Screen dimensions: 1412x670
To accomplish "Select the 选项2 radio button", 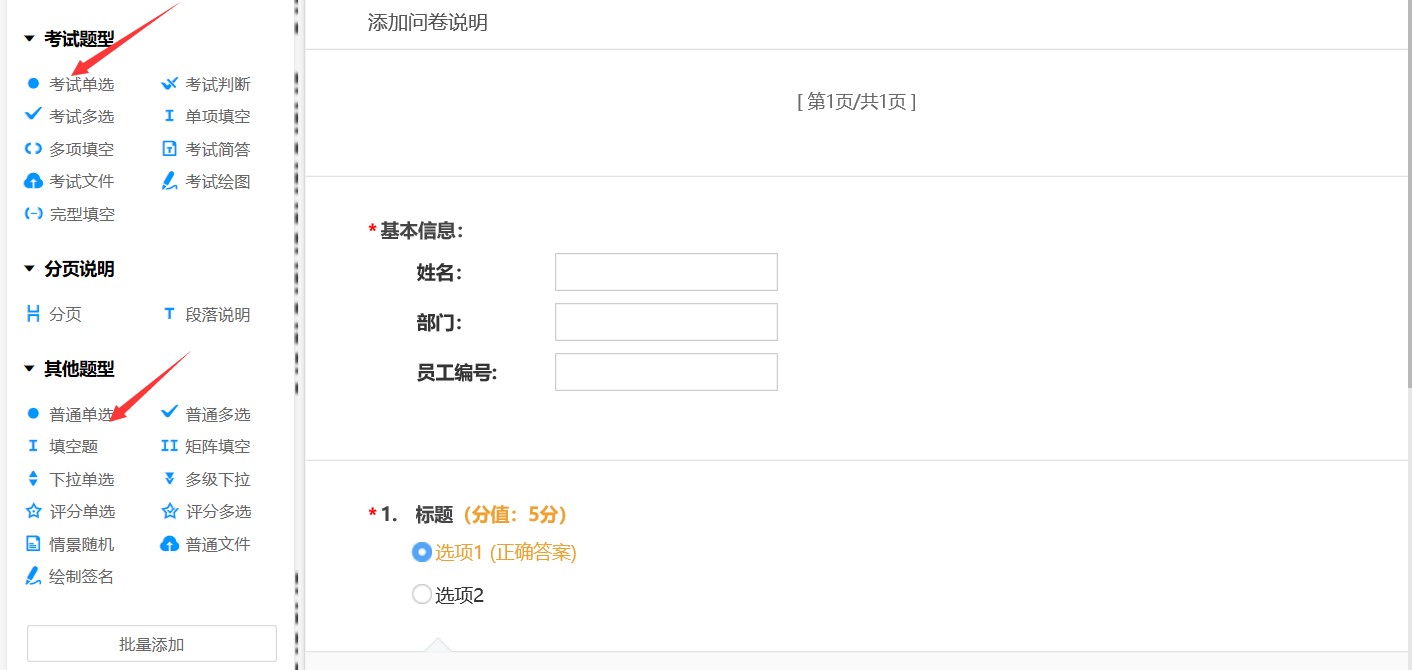I will tap(422, 595).
